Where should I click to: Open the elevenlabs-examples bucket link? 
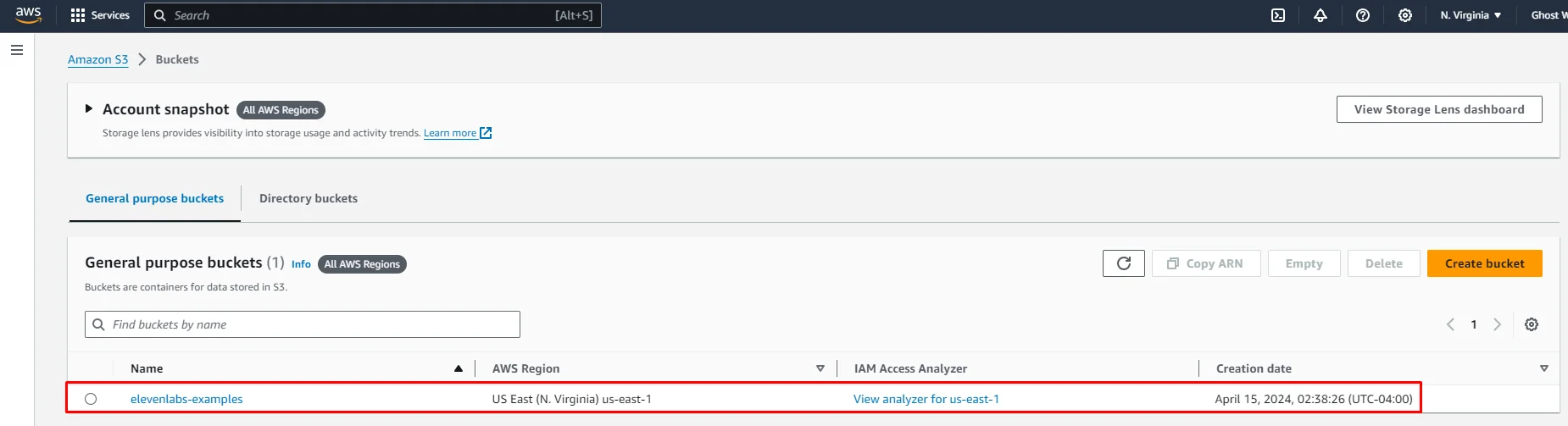tap(186, 399)
